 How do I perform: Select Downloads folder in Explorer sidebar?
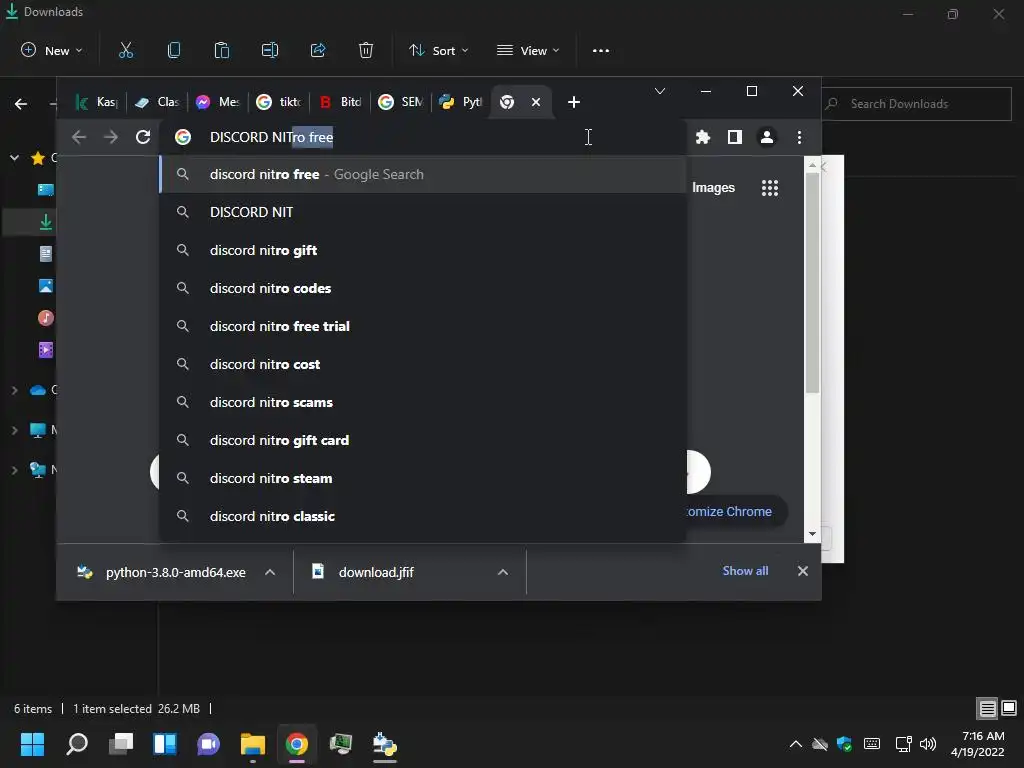46,222
